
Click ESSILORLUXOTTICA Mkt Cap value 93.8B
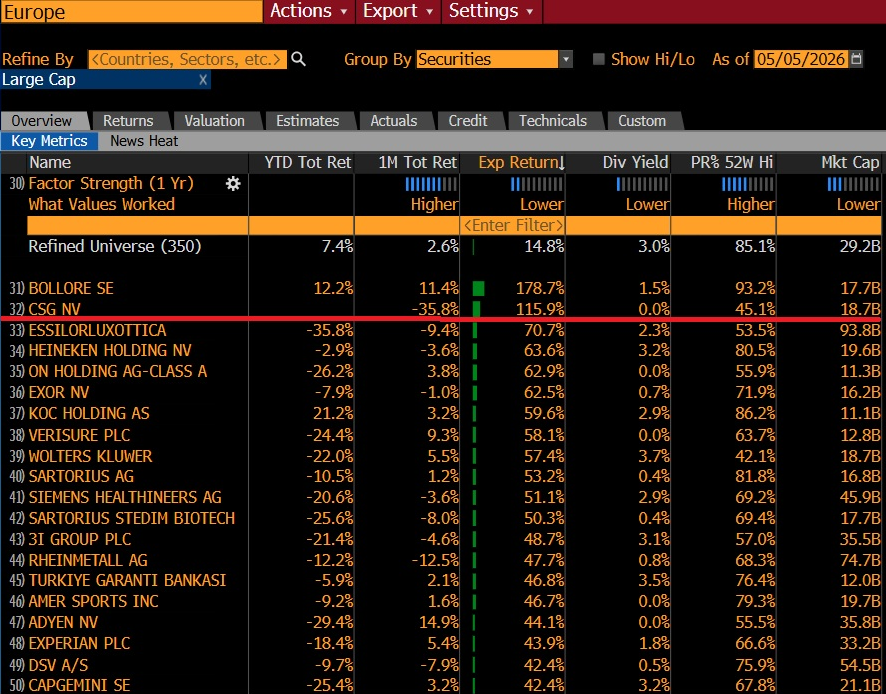click(x=860, y=330)
